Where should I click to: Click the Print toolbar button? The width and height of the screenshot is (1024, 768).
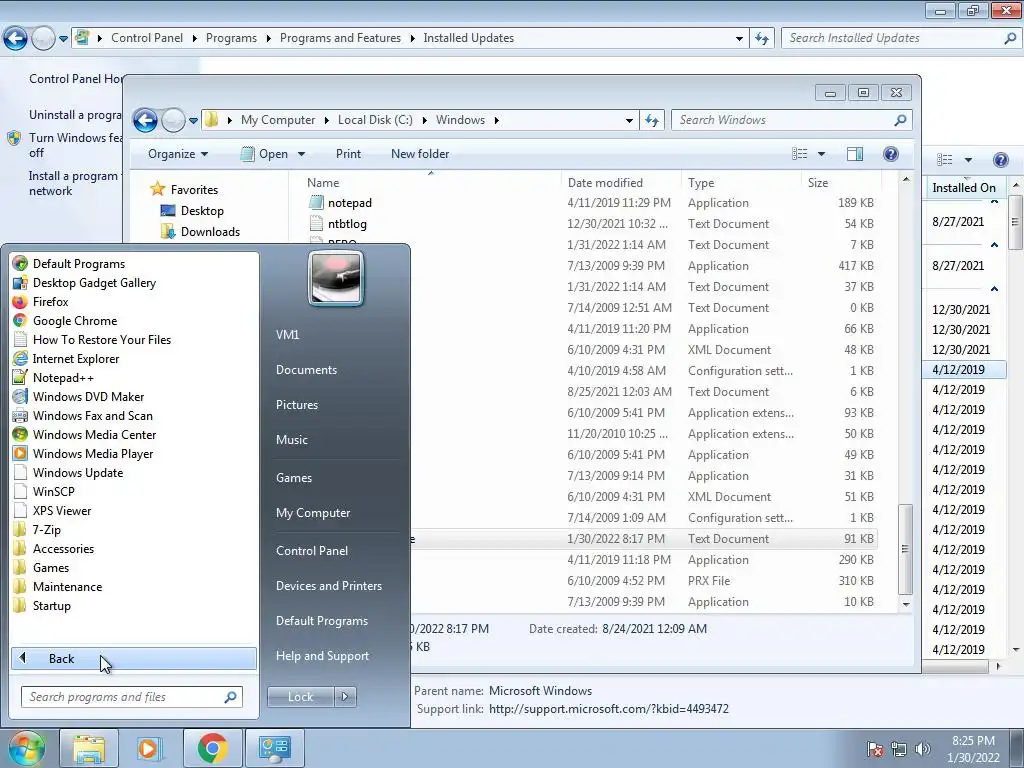[348, 153]
